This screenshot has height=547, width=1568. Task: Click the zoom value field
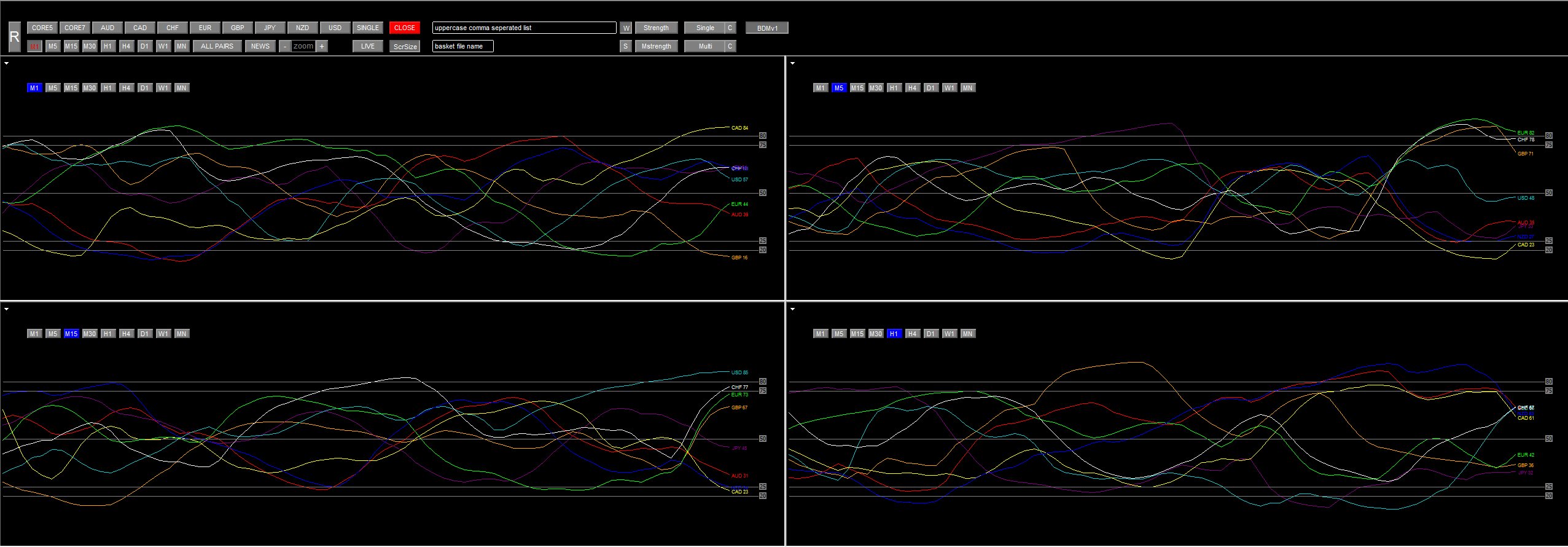tap(303, 46)
